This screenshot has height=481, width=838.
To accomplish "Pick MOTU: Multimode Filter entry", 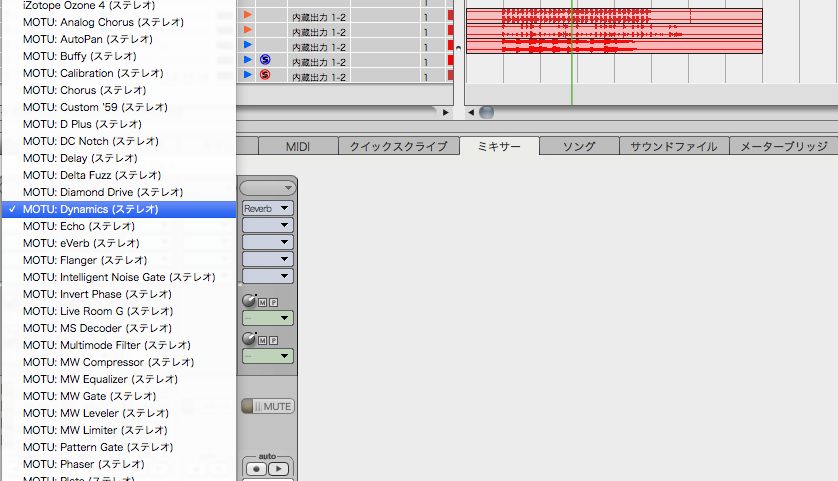I will [119, 345].
